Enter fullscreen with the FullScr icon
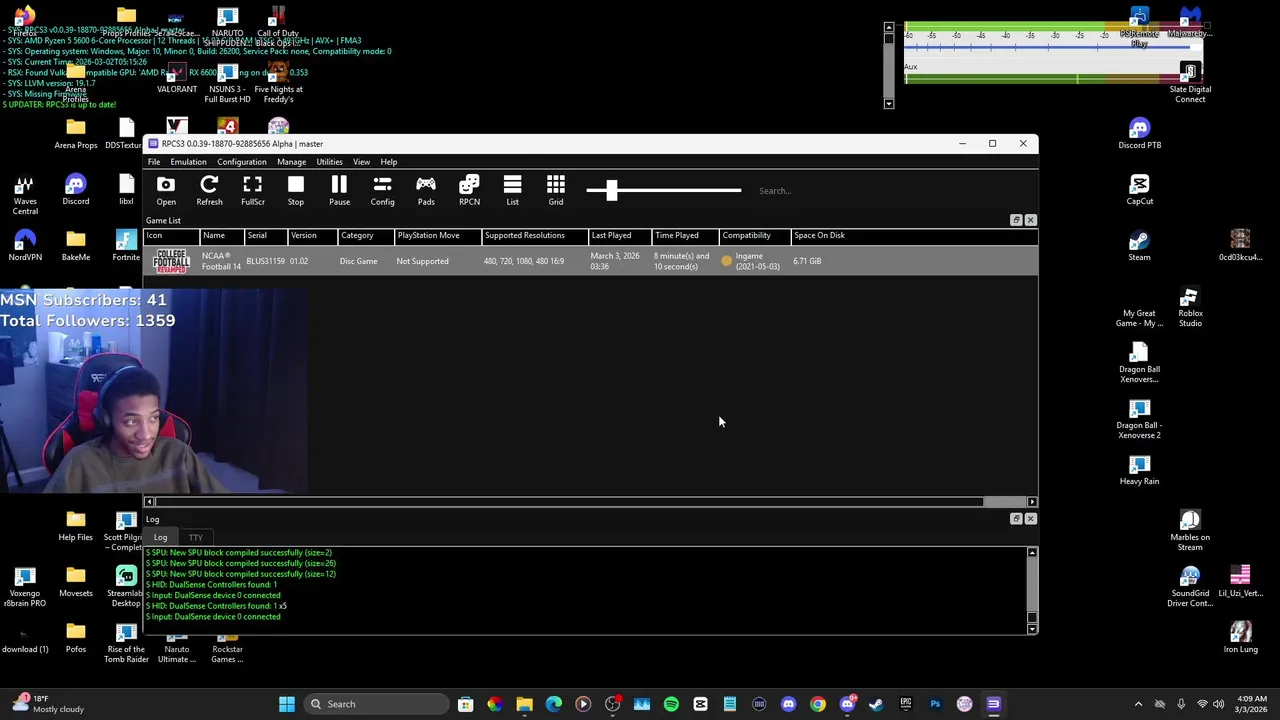The width and height of the screenshot is (1280, 720). (252, 190)
